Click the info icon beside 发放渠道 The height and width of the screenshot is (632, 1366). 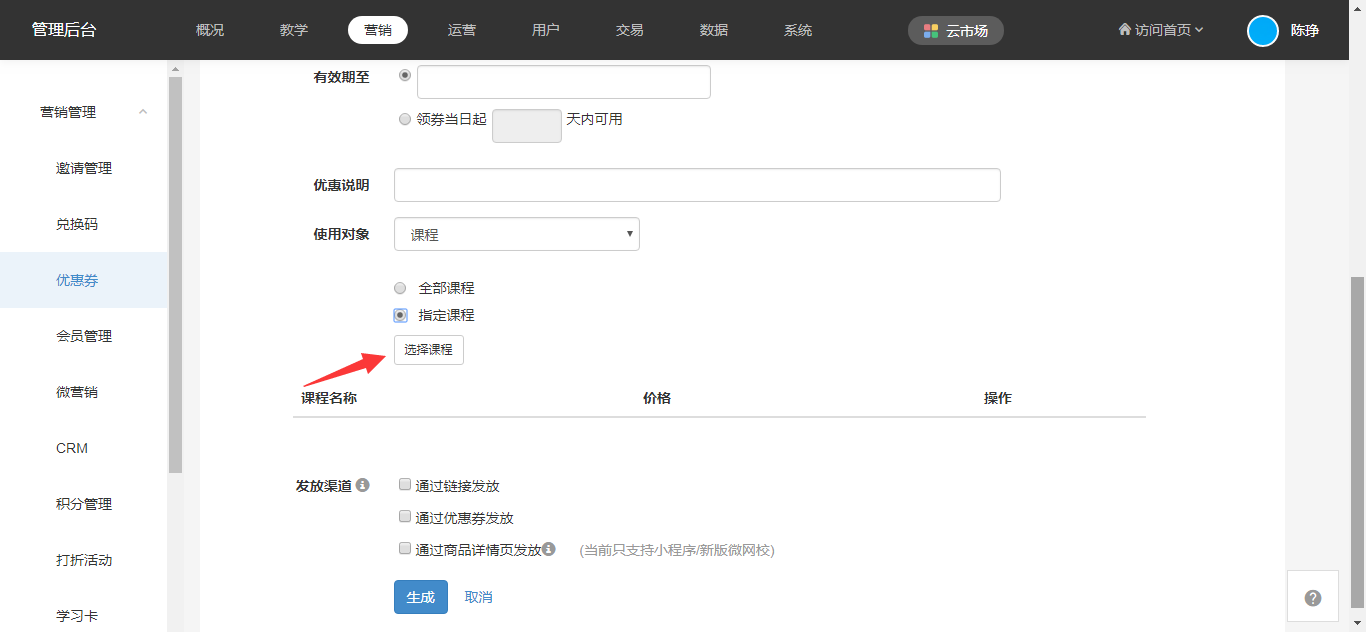click(363, 485)
